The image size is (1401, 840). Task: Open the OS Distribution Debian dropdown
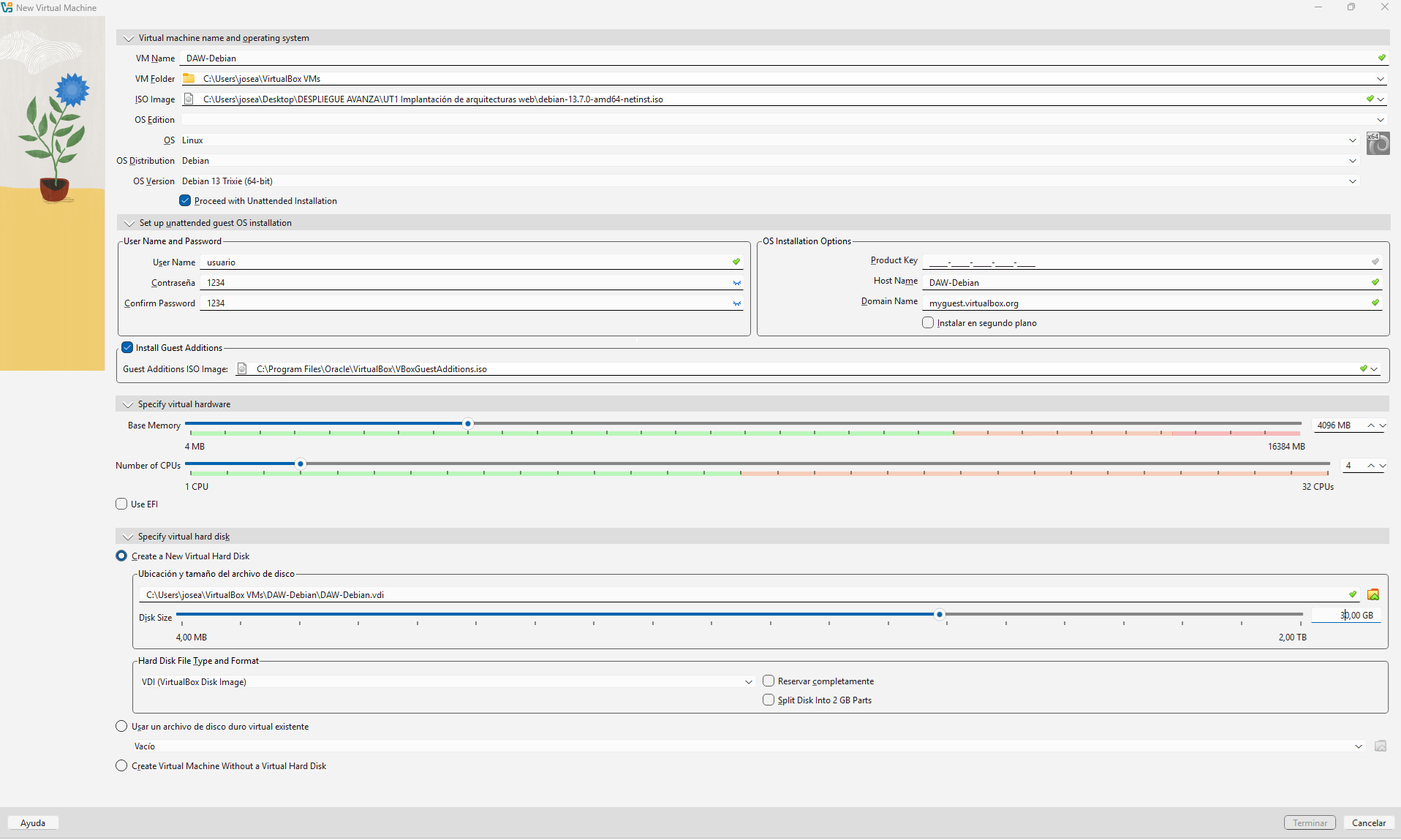(x=1352, y=161)
